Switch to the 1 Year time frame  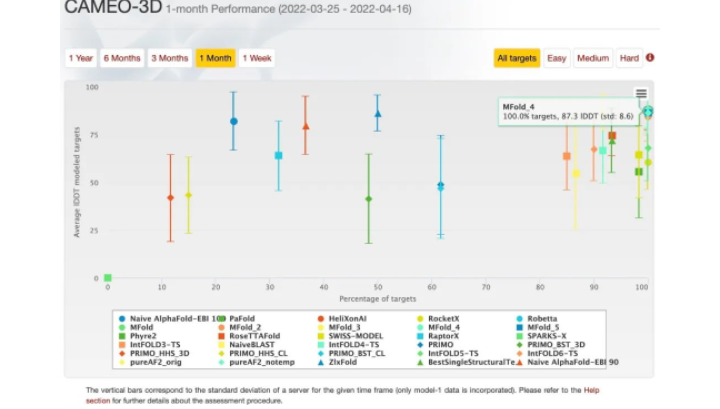(81, 58)
